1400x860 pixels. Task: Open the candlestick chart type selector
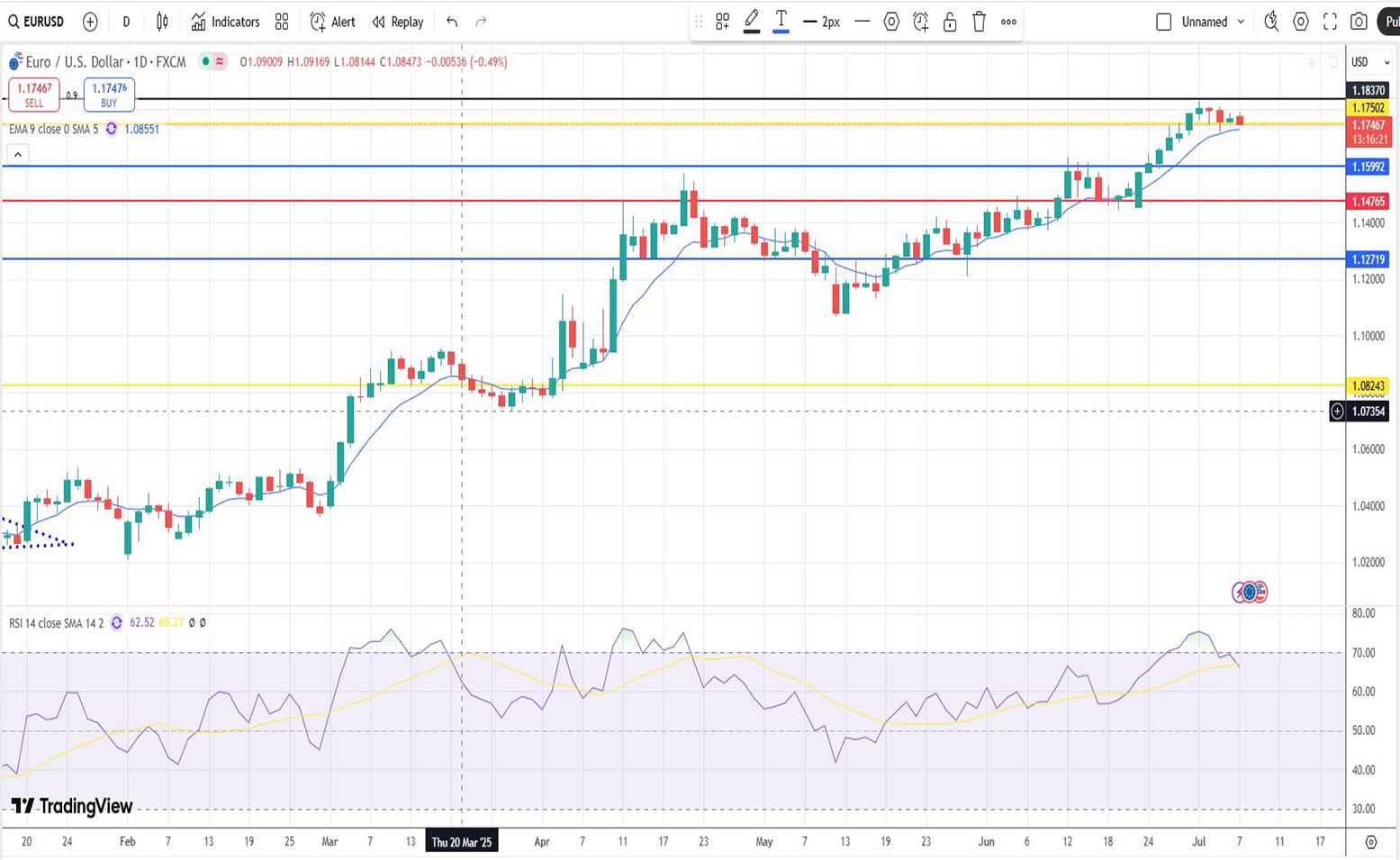tap(162, 22)
